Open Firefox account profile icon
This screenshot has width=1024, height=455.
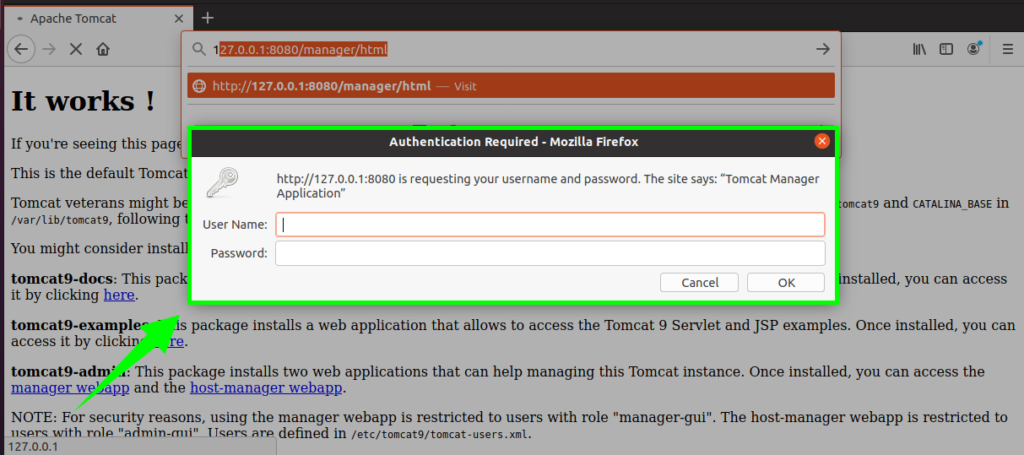(974, 49)
